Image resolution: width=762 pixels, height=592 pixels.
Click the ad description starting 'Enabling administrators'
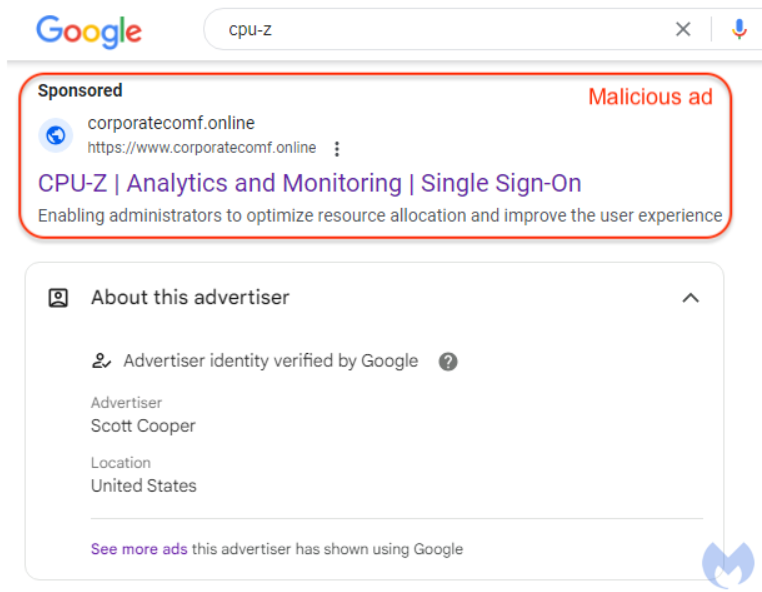[x=380, y=215]
